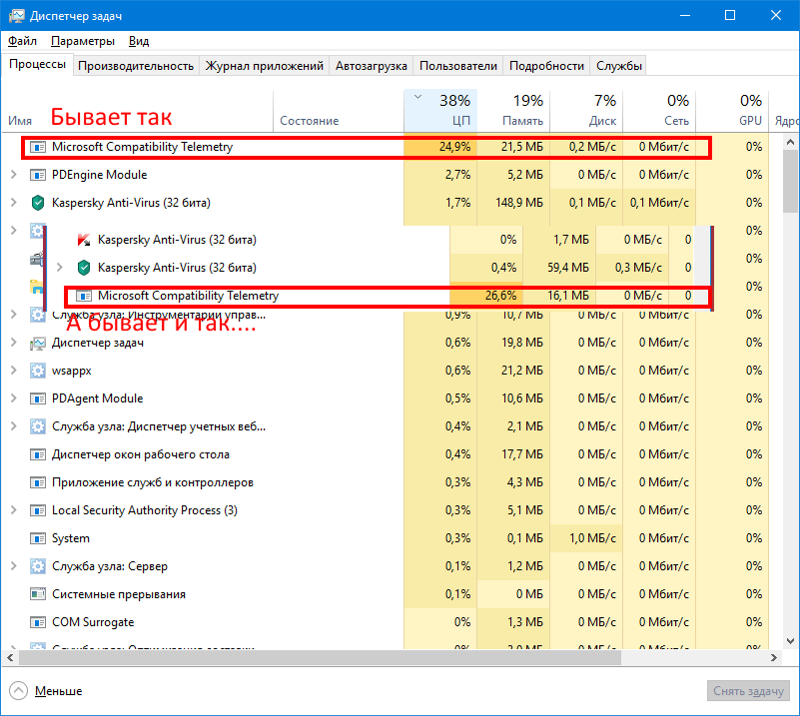This screenshot has width=800, height=716.
Task: Click the COM Surrogate process icon
Action: pos(38,622)
